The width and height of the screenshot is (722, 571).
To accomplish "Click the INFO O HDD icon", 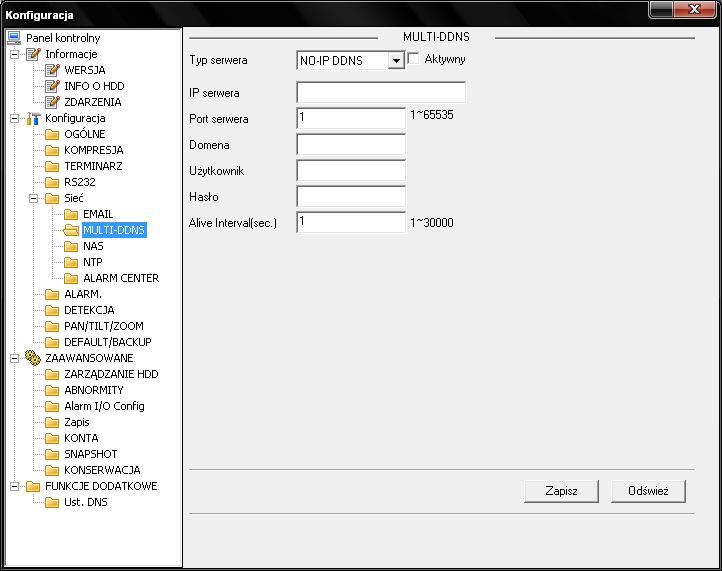I will click(x=52, y=86).
